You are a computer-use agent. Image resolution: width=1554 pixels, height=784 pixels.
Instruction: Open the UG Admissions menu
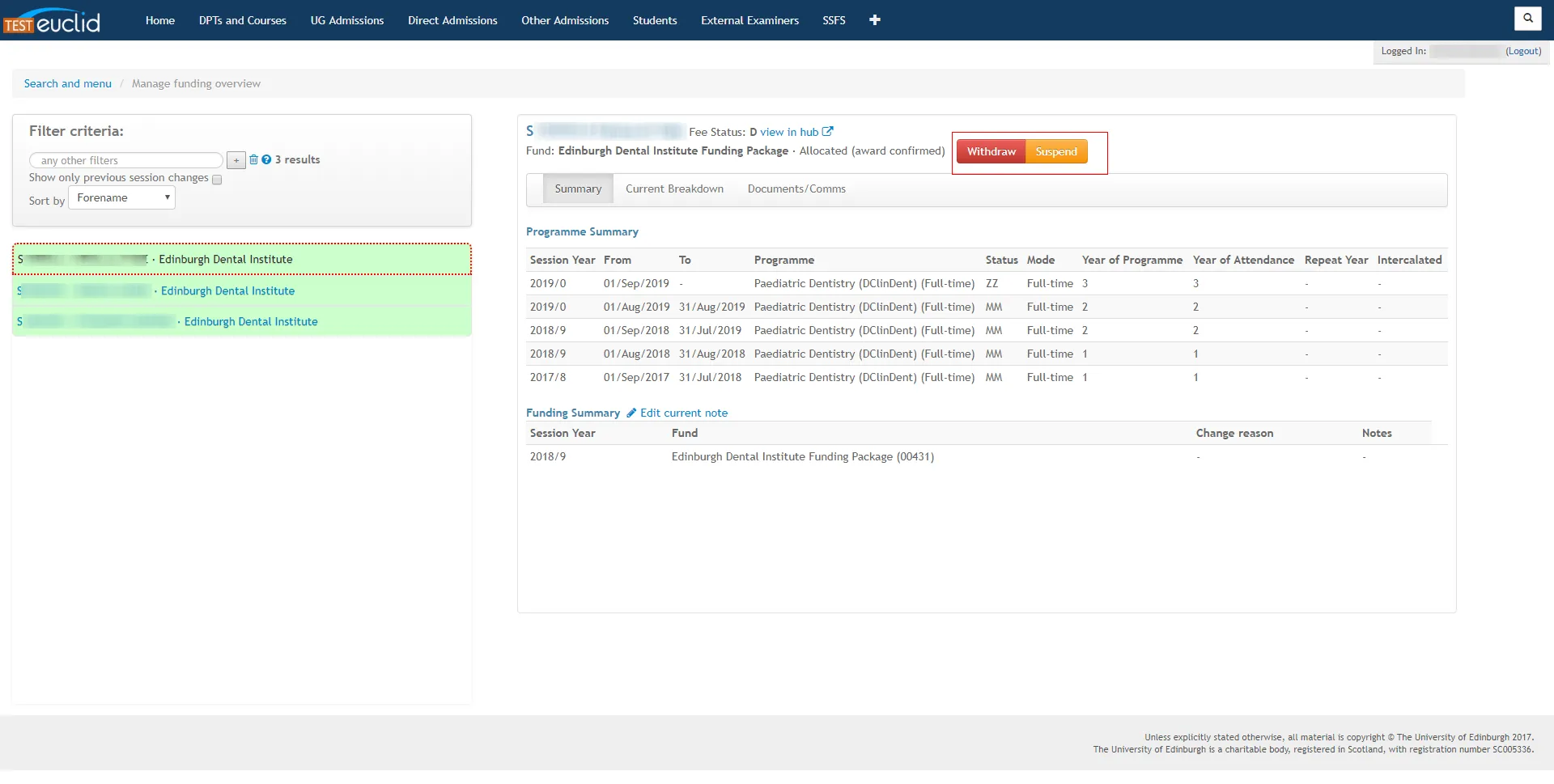point(346,20)
